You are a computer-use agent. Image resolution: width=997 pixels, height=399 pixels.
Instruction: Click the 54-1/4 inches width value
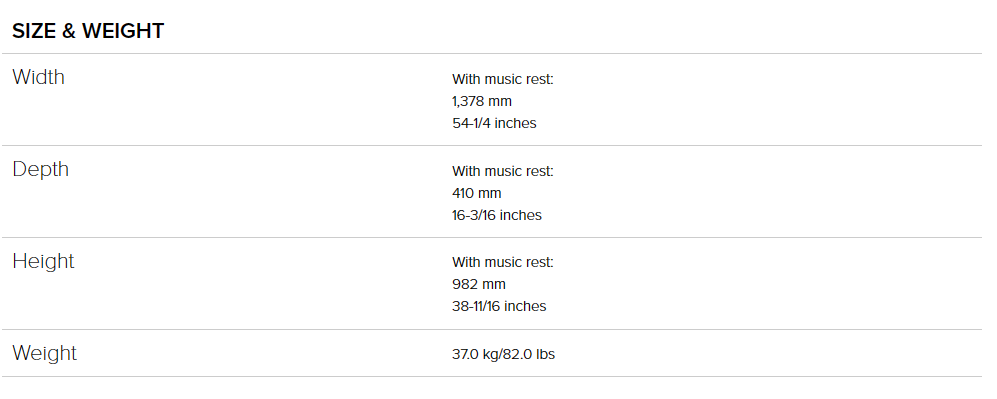494,123
